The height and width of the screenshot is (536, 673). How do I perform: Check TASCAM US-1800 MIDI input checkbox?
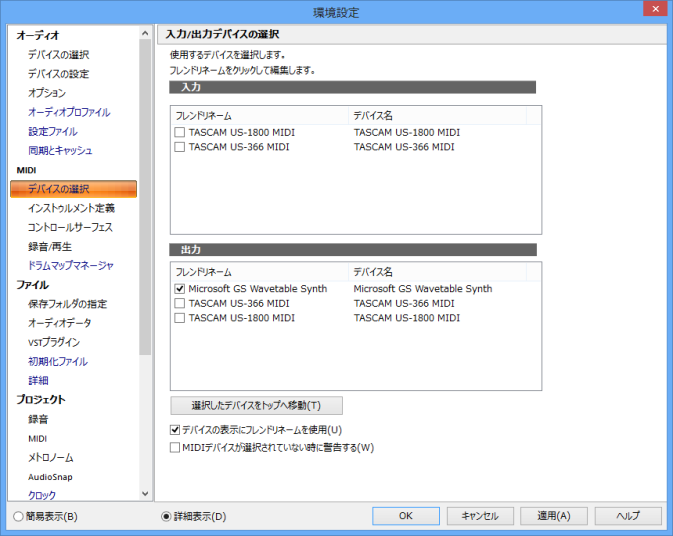tap(180, 132)
